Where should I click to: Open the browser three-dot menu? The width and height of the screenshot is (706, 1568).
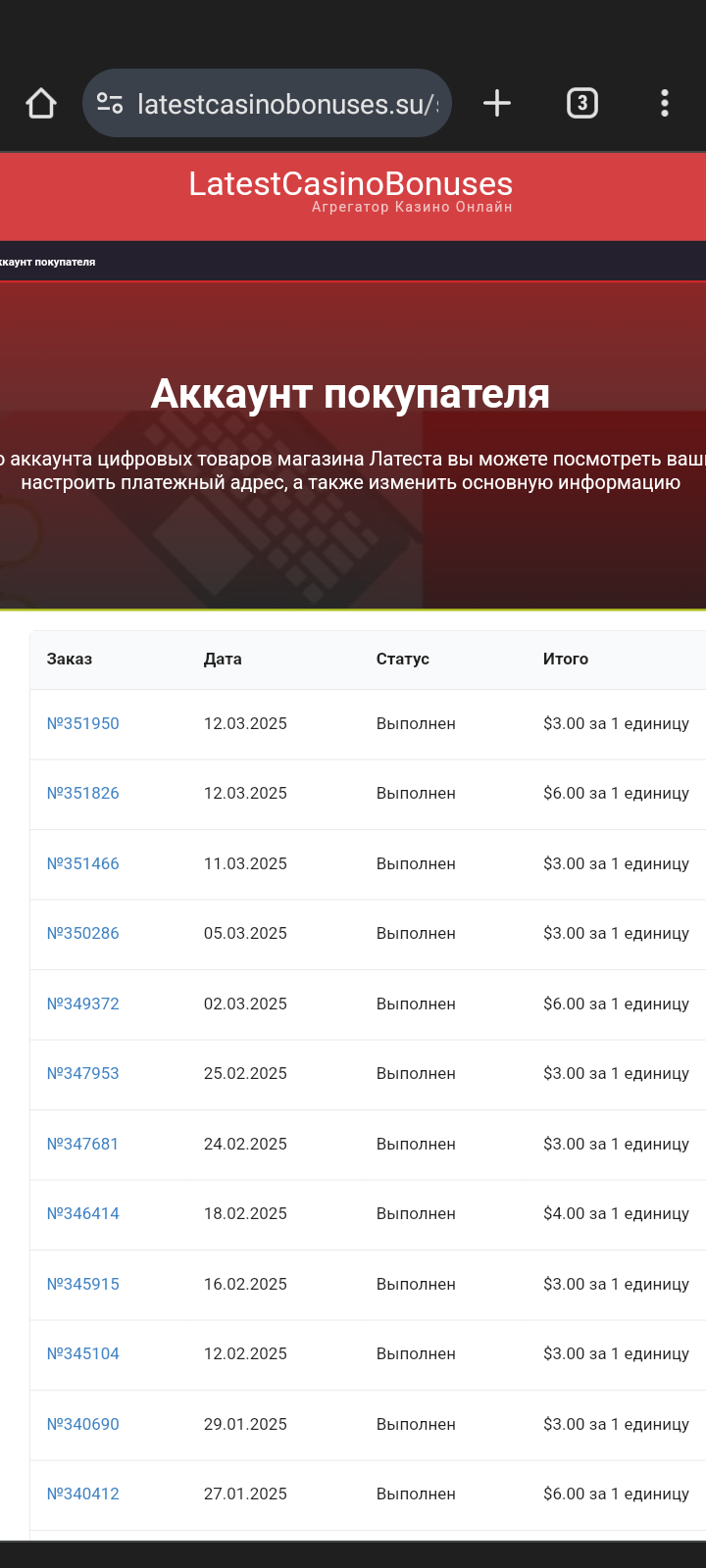(665, 103)
